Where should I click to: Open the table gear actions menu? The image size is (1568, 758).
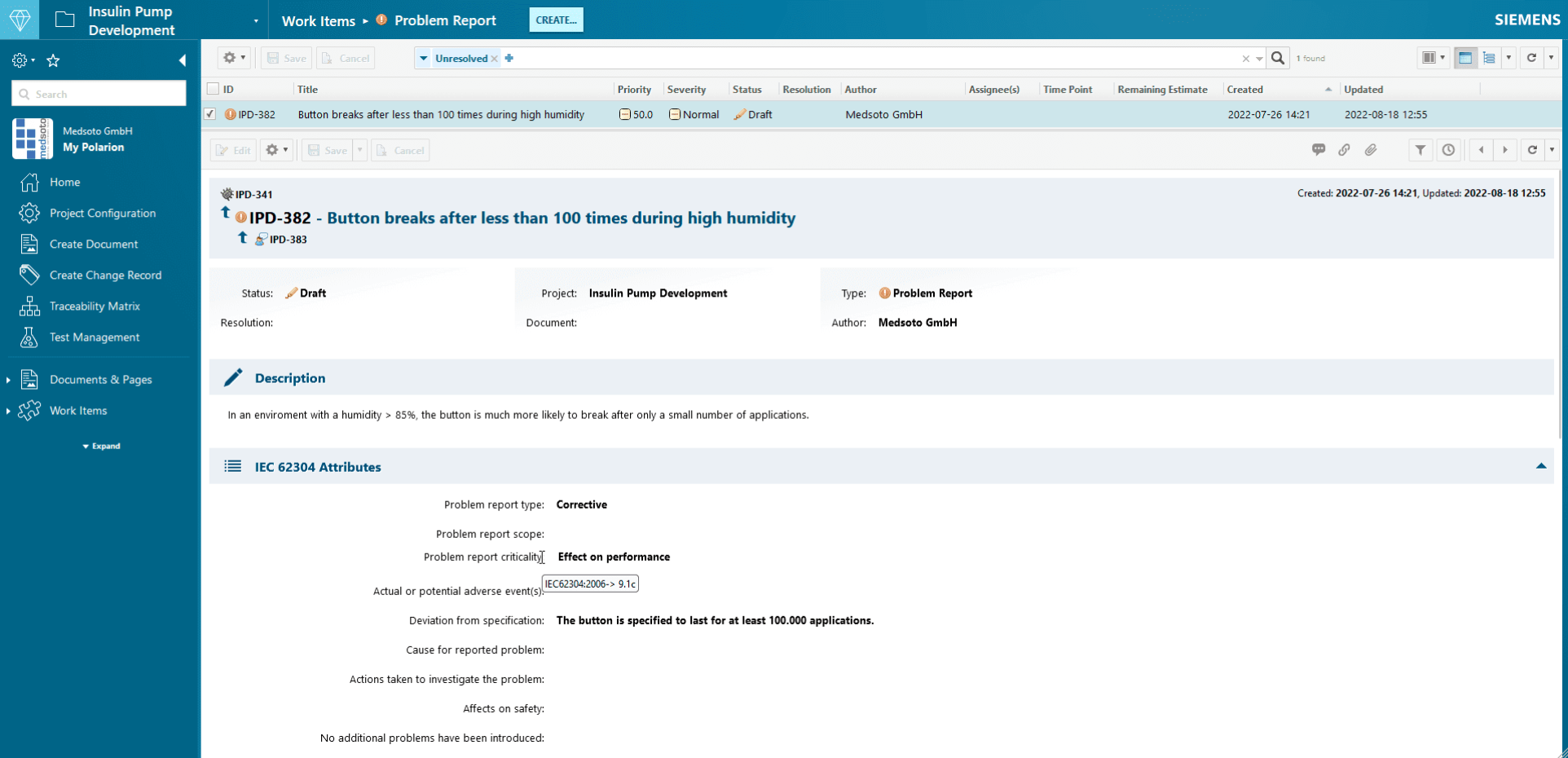click(x=234, y=58)
